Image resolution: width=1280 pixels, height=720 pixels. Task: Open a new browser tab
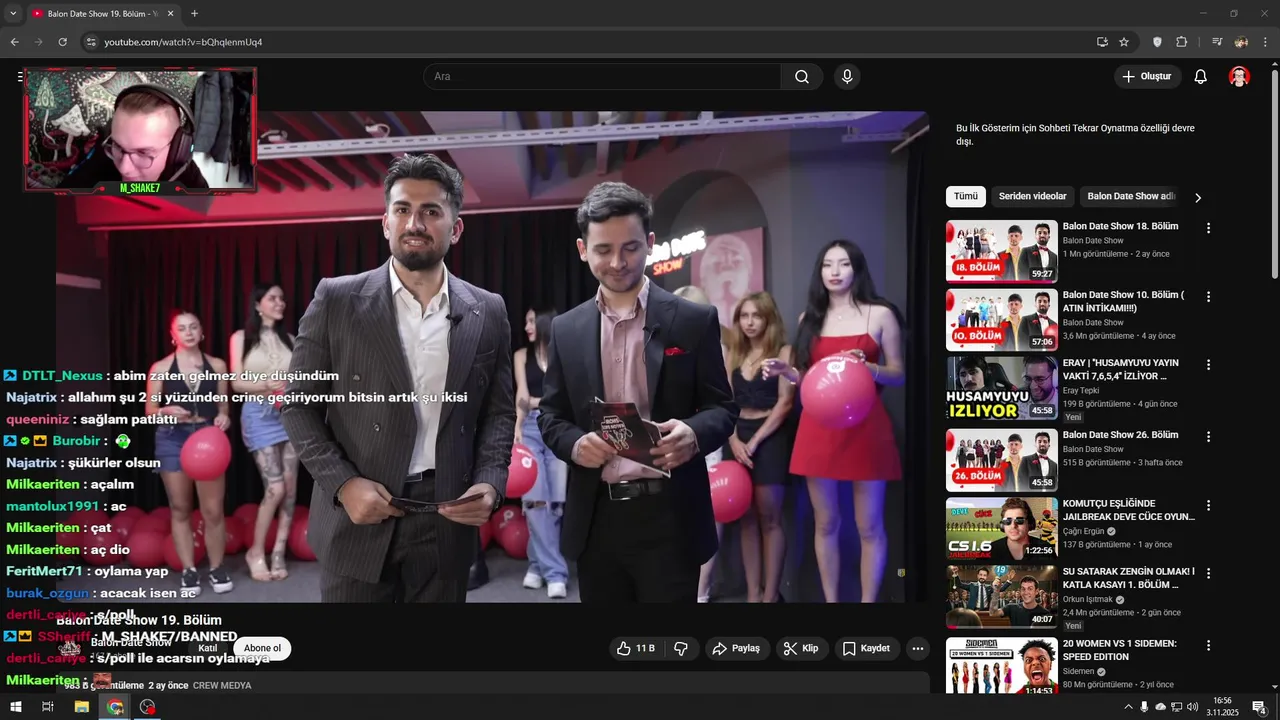point(194,14)
